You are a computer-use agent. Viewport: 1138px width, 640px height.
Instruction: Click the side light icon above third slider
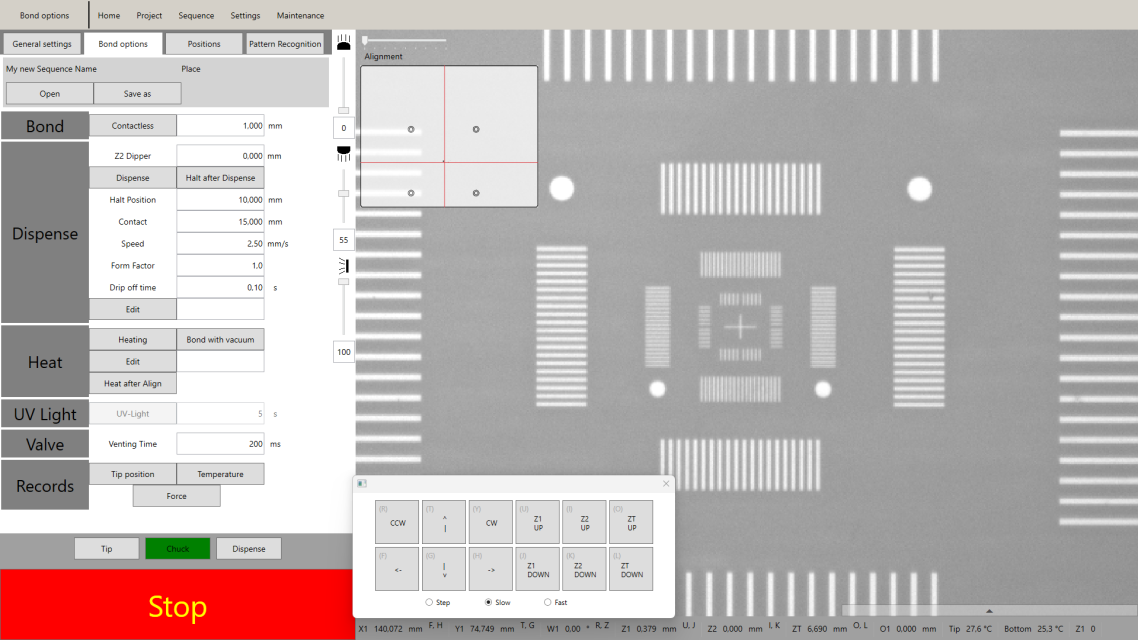(344, 265)
